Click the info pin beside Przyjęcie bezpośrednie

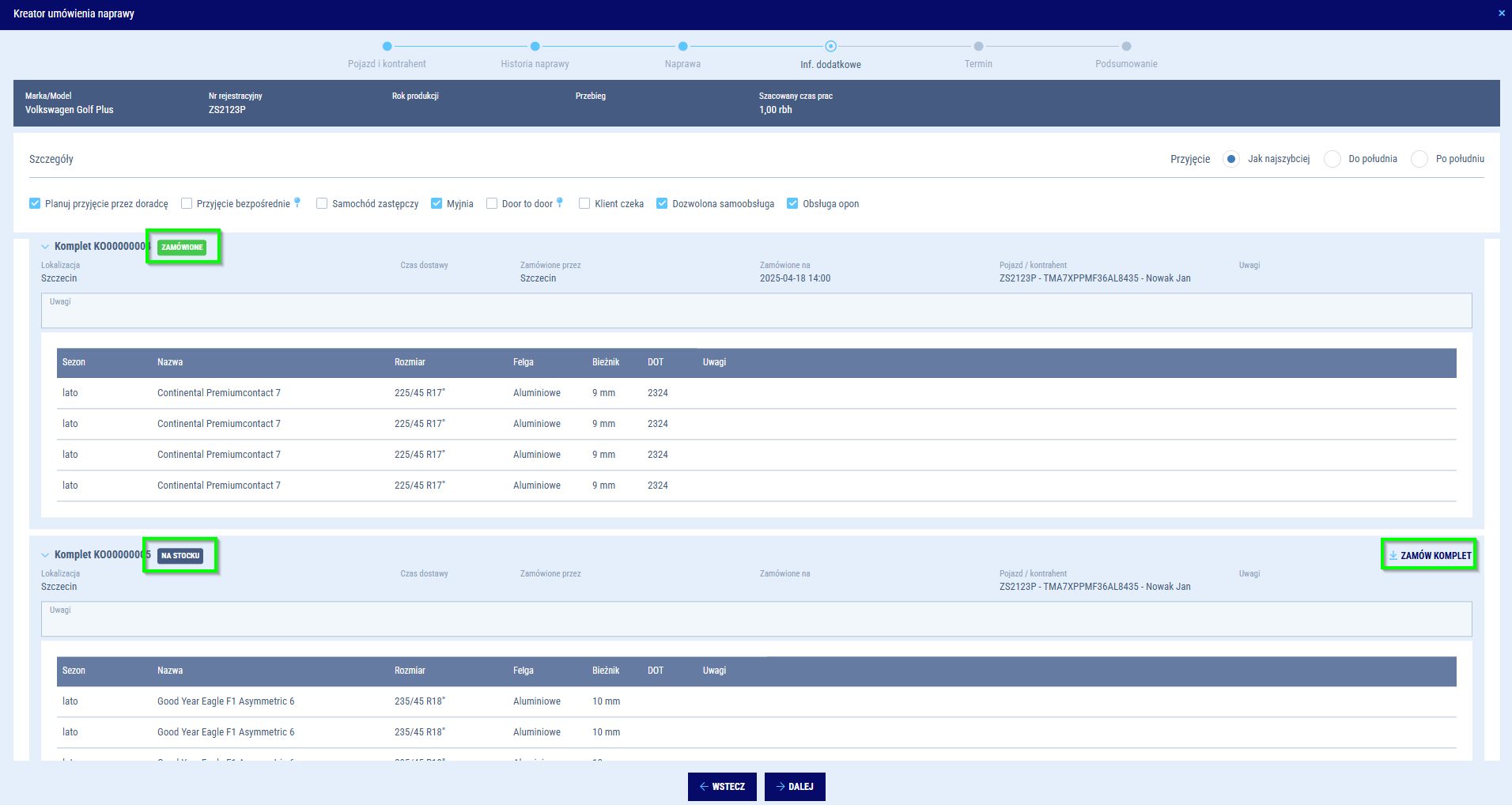click(x=297, y=202)
